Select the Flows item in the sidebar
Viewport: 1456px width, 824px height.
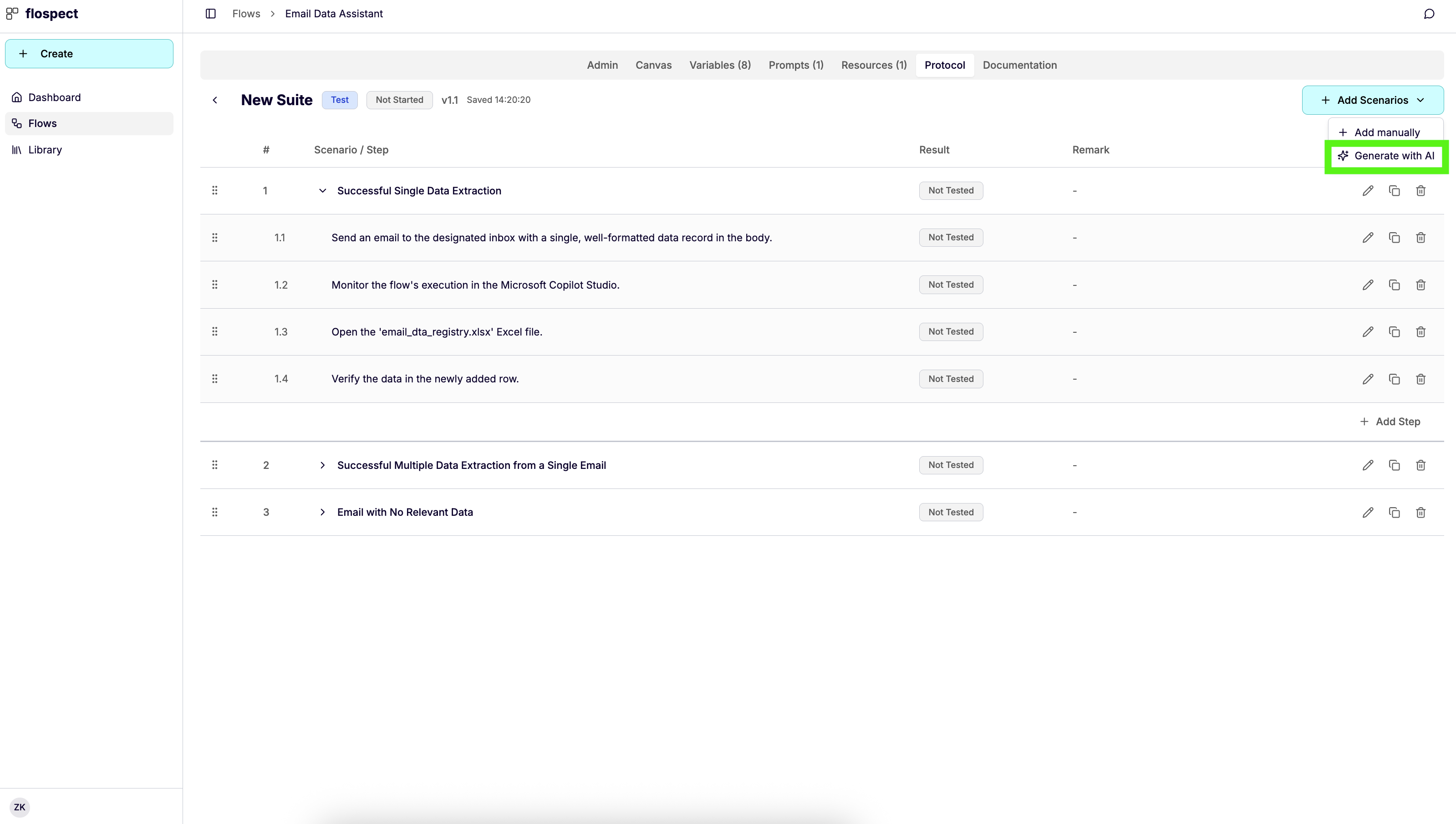pyautogui.click(x=43, y=123)
